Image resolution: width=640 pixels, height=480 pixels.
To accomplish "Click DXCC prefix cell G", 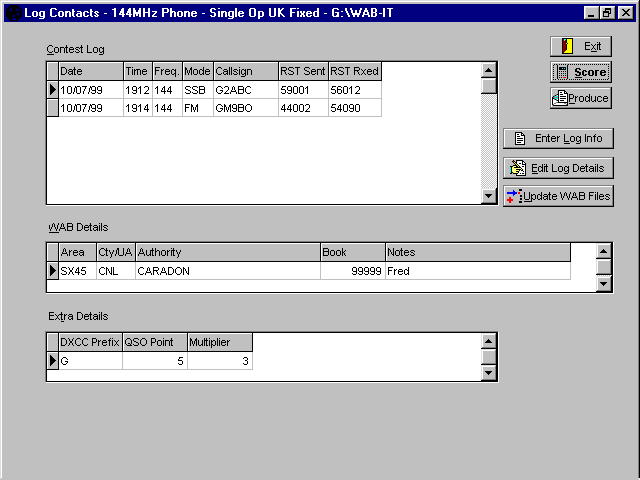I will (x=91, y=360).
